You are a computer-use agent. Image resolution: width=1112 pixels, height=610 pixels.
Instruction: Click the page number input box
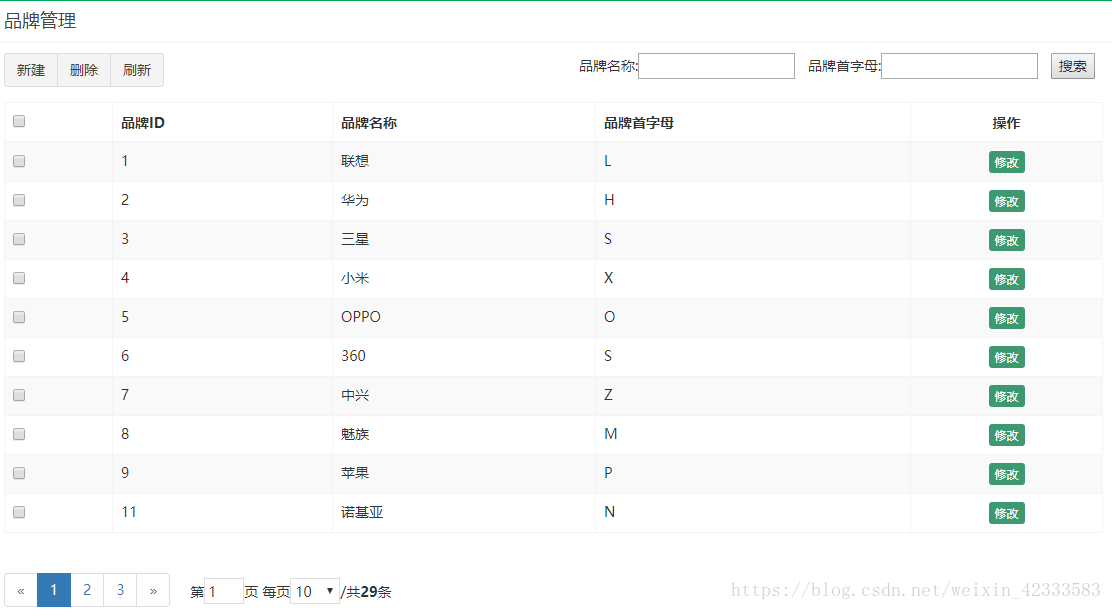[223, 592]
